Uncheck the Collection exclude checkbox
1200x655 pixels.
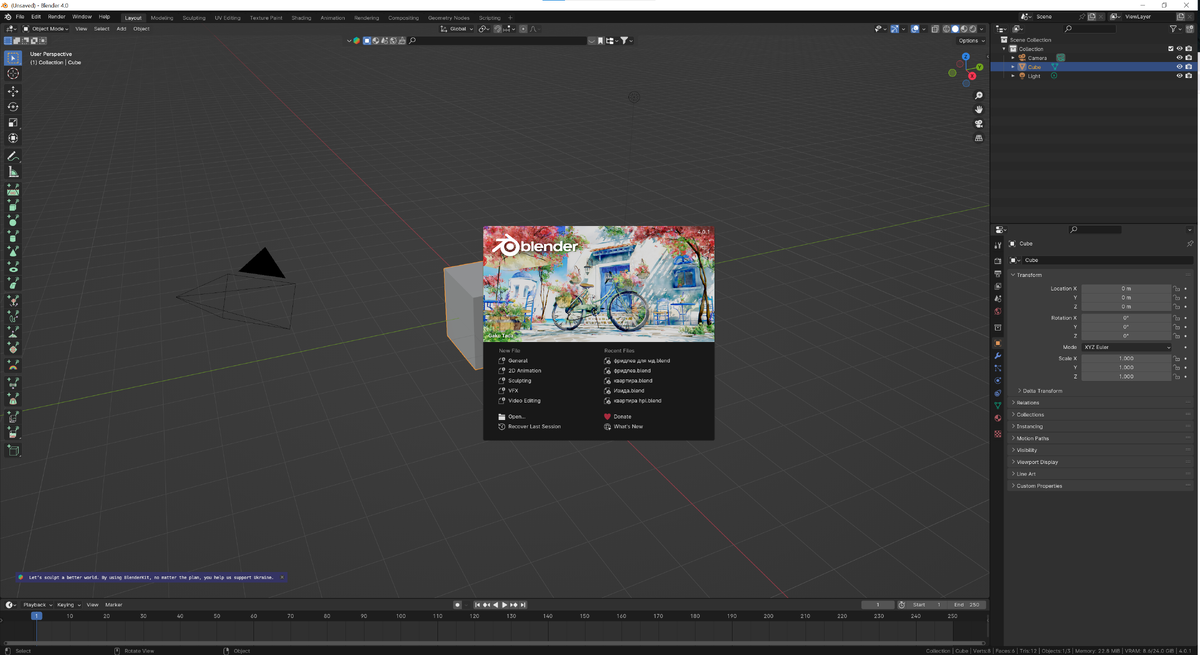1171,49
